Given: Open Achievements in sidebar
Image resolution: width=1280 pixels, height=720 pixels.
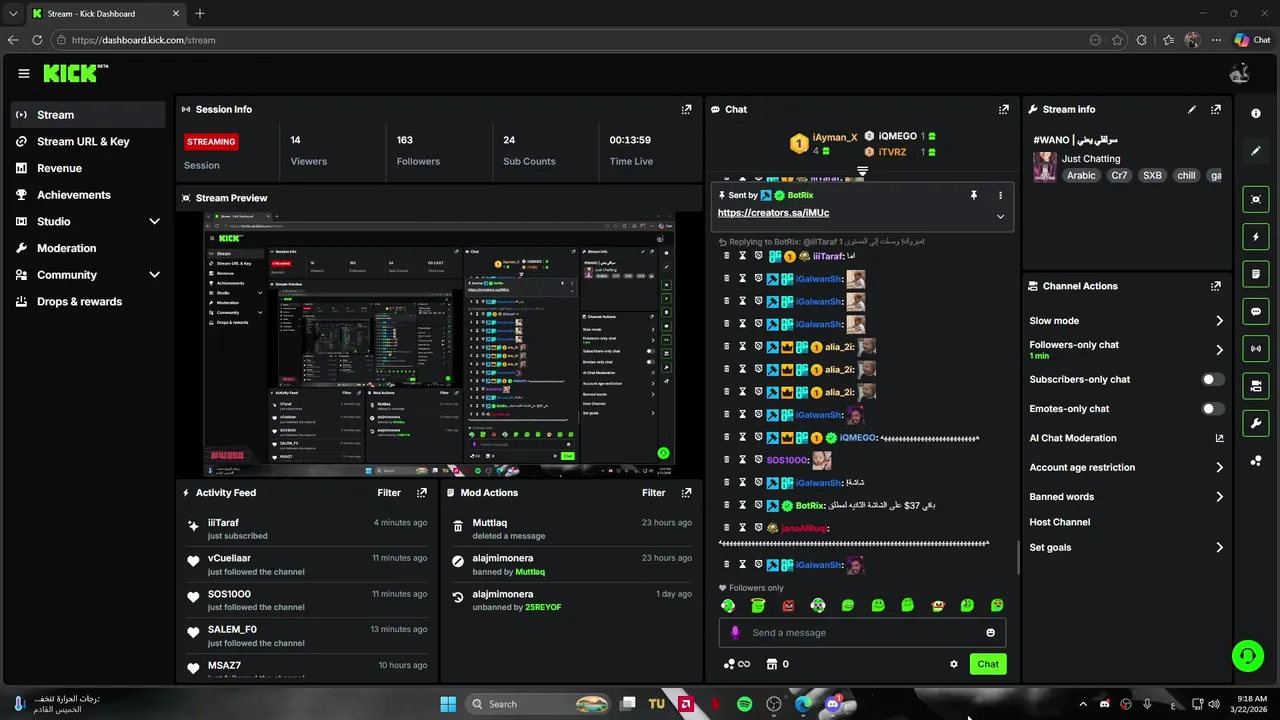Looking at the screenshot, I should 88,195.
